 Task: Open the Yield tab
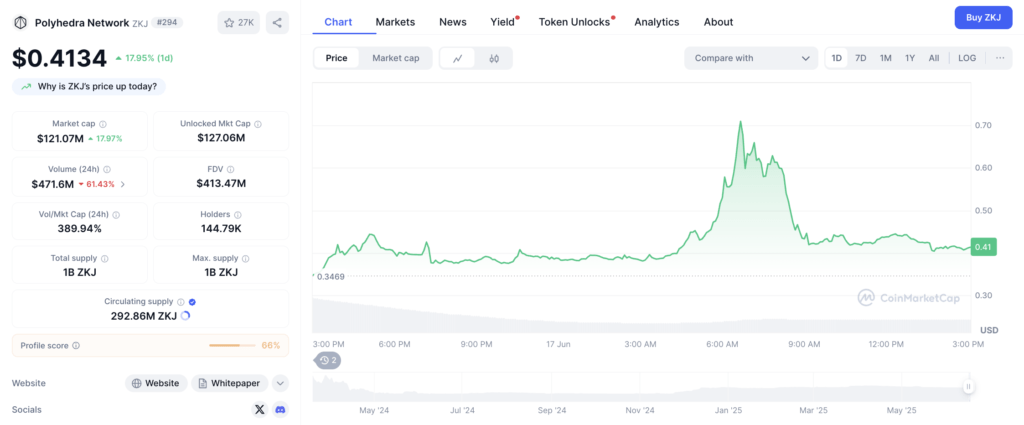point(504,22)
